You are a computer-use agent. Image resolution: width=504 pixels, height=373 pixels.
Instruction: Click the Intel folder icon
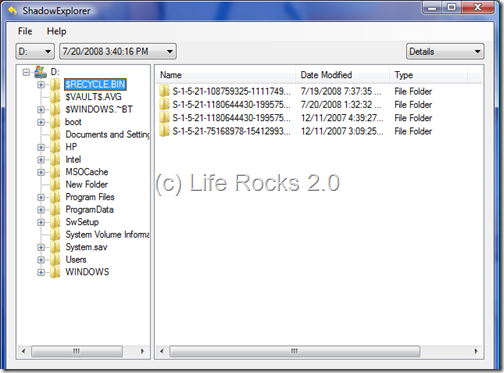pos(55,159)
